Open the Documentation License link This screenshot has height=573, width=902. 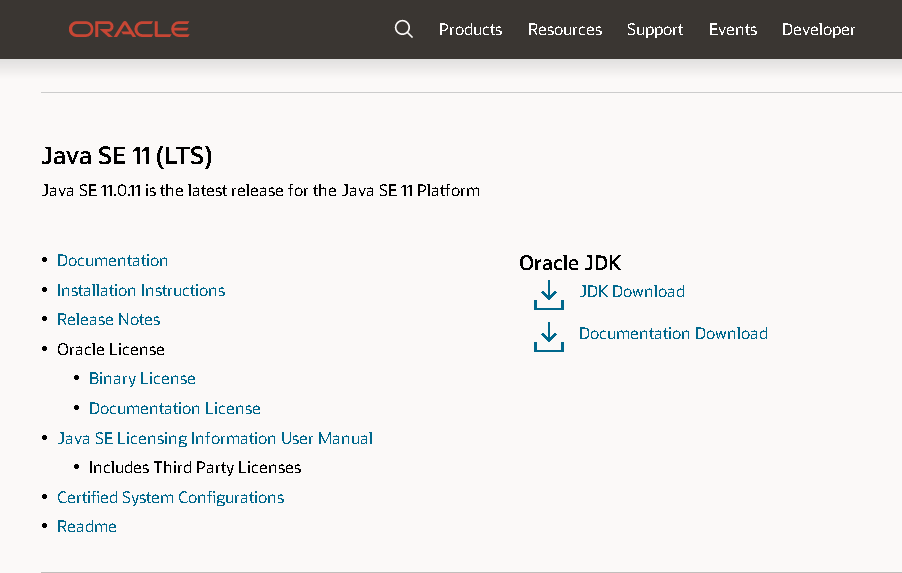pyautogui.click(x=175, y=408)
